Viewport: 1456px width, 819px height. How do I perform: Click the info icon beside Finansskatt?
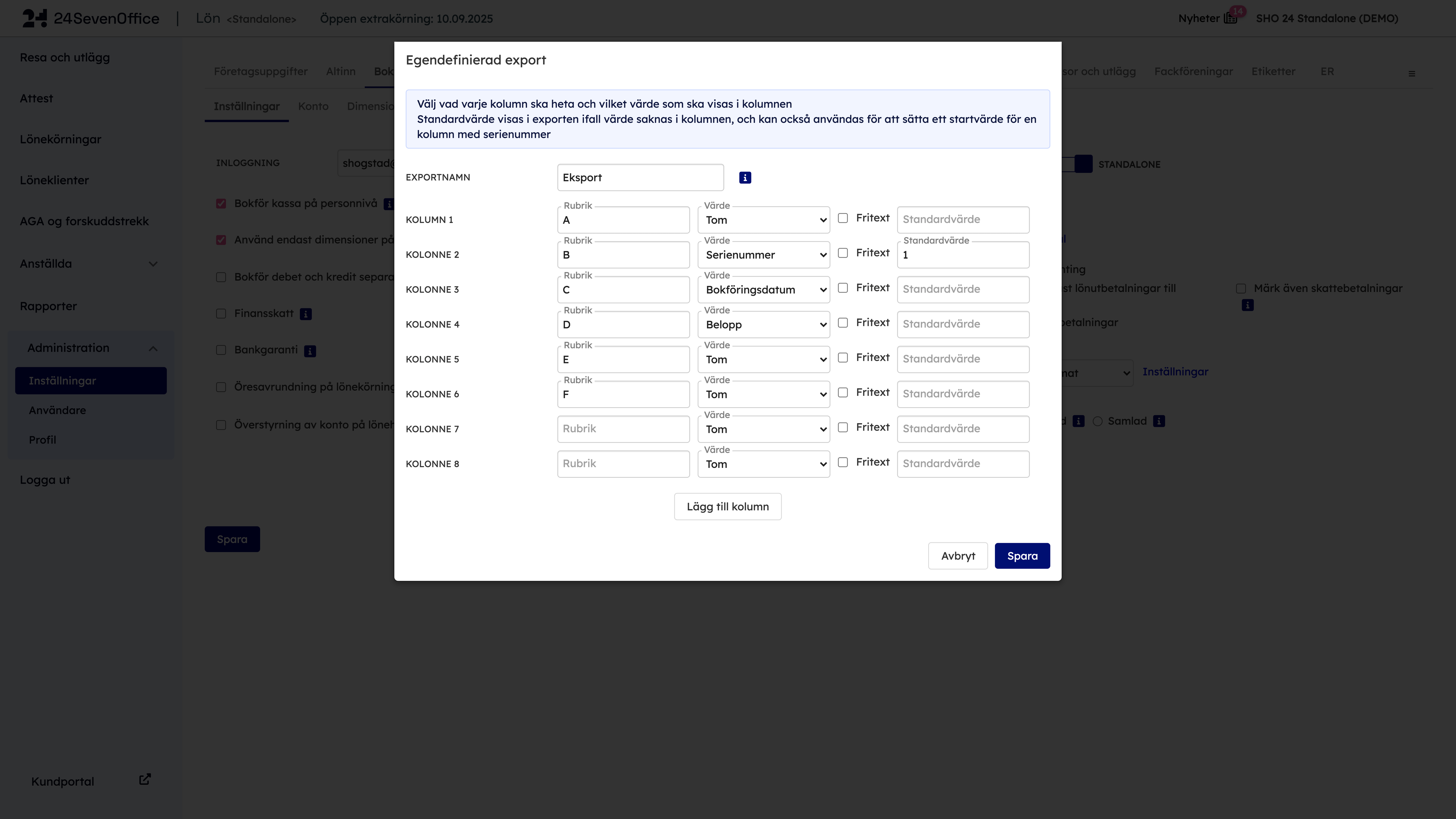306,314
